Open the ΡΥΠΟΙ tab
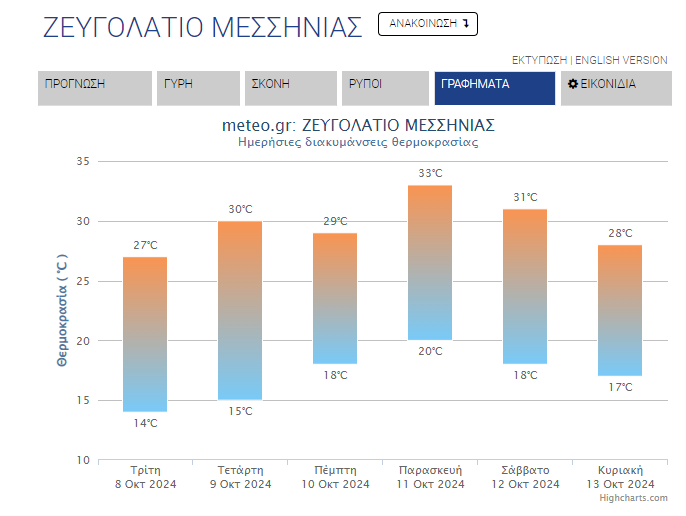 tap(385, 88)
